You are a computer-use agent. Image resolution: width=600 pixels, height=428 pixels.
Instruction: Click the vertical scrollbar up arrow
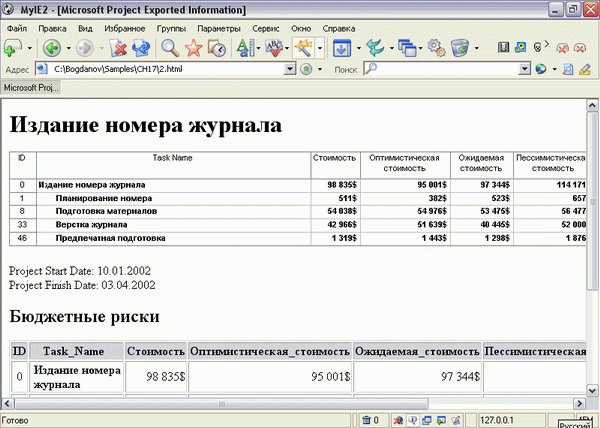(592, 105)
